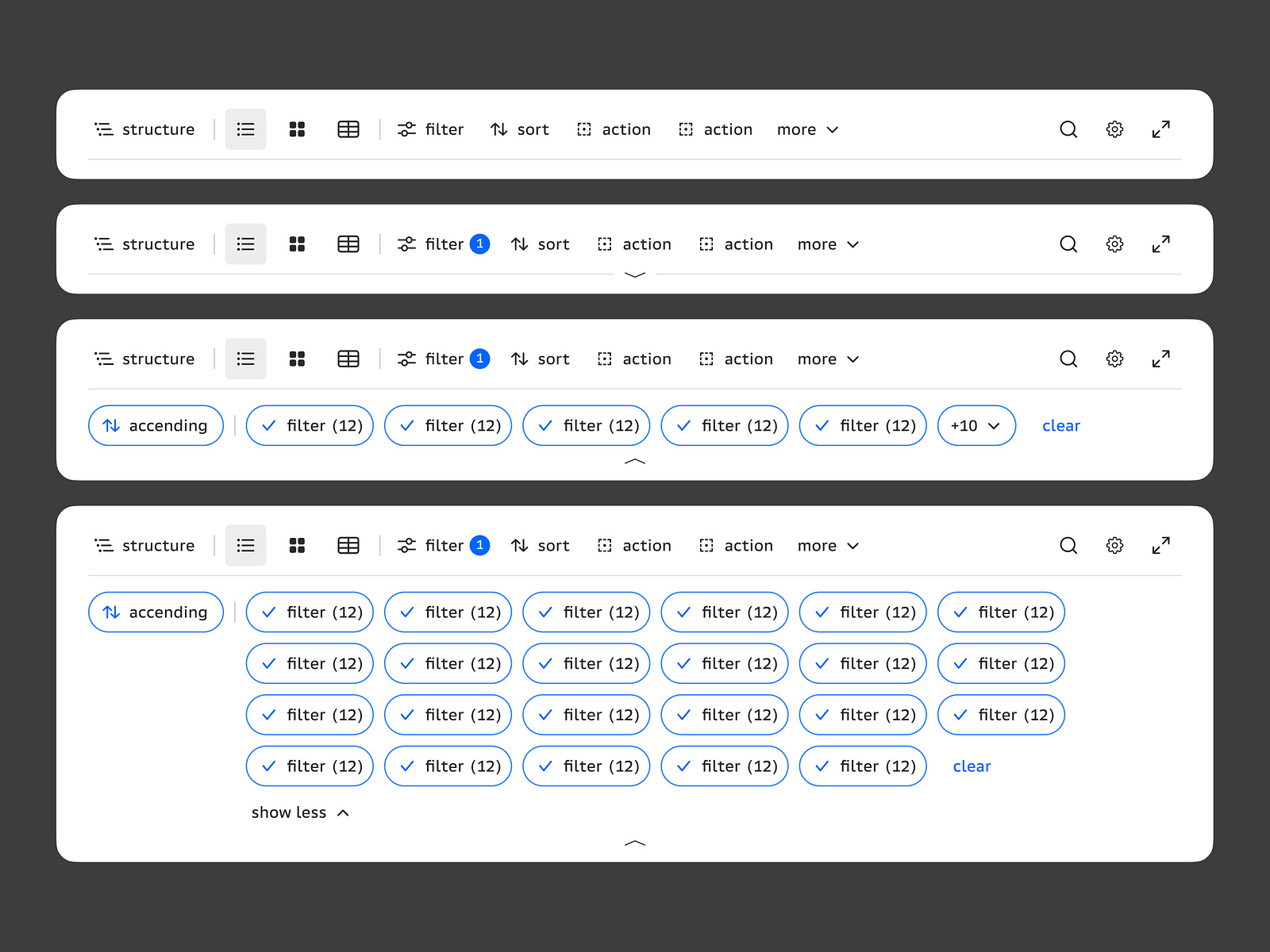Toggle the accending sort chip

click(156, 425)
